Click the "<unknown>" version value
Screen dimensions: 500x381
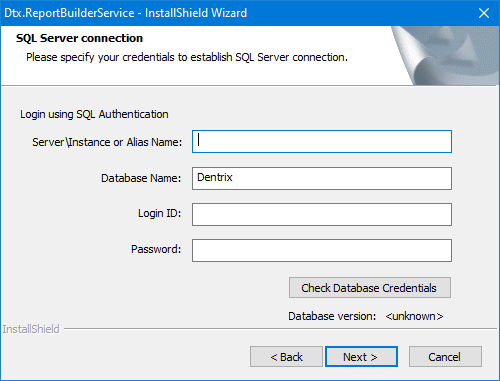point(414,316)
